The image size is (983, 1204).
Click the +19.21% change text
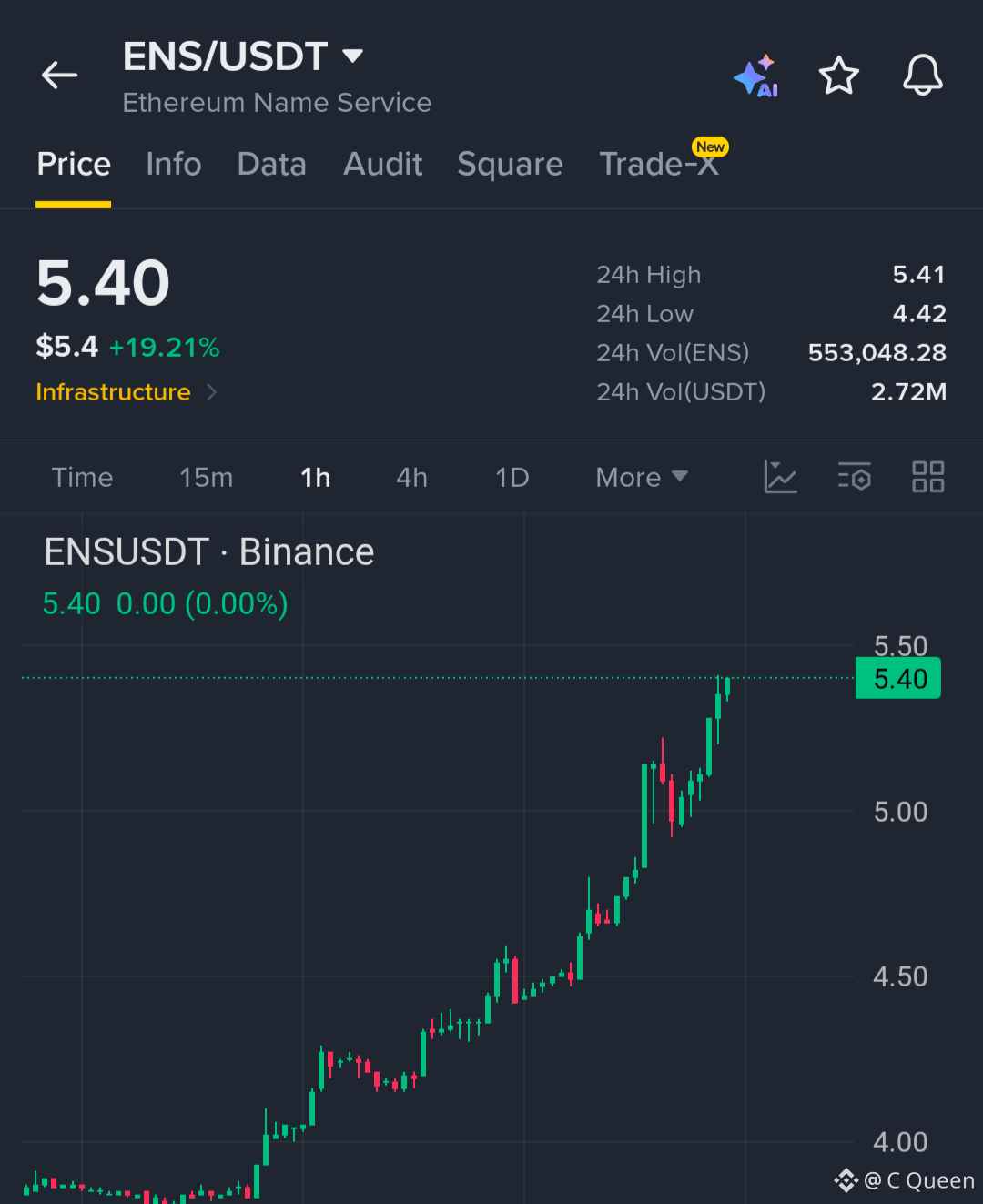click(165, 348)
